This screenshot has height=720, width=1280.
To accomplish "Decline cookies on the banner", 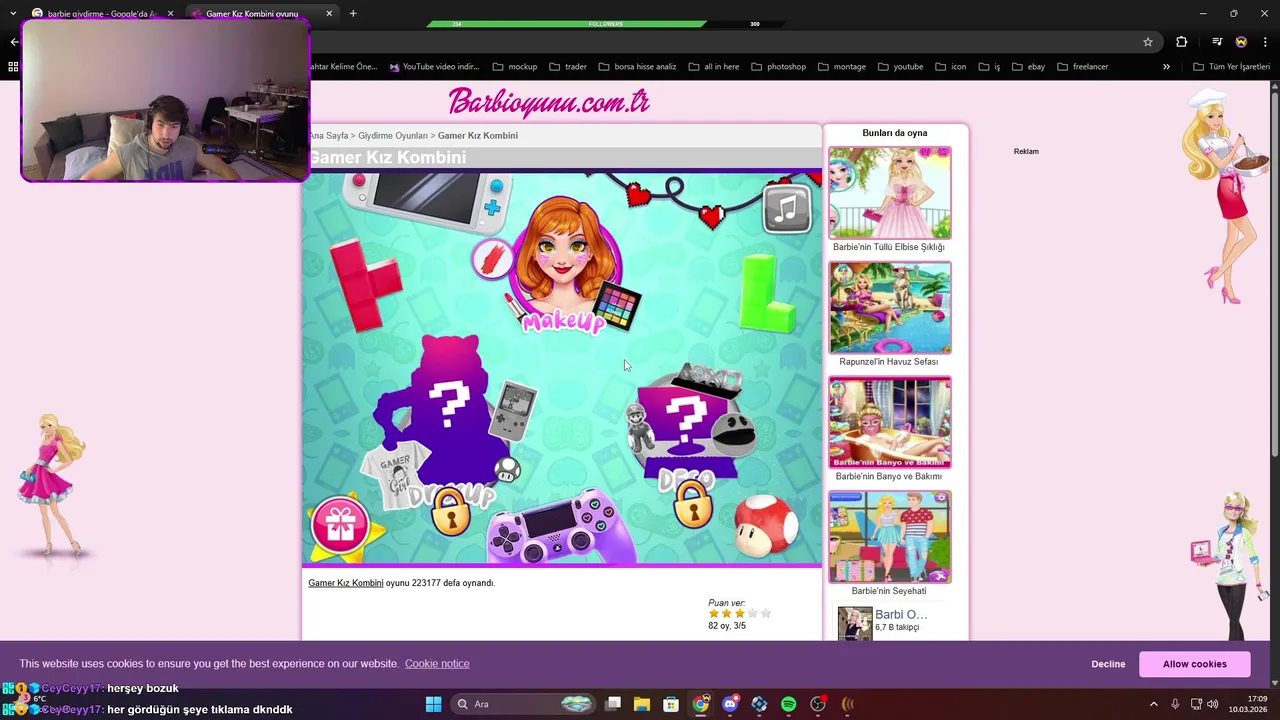I will [1108, 664].
